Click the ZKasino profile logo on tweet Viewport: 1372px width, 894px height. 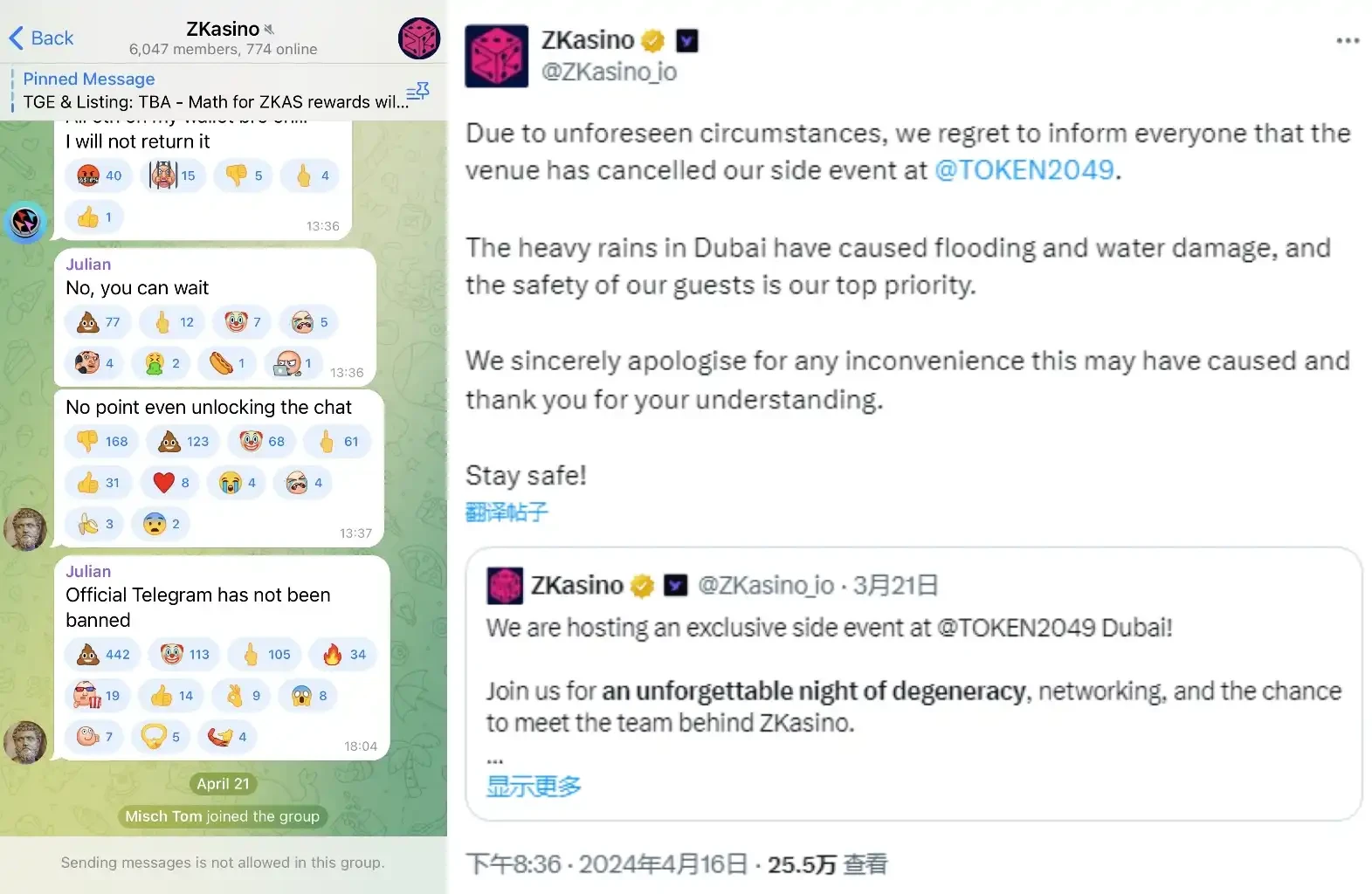pos(496,56)
